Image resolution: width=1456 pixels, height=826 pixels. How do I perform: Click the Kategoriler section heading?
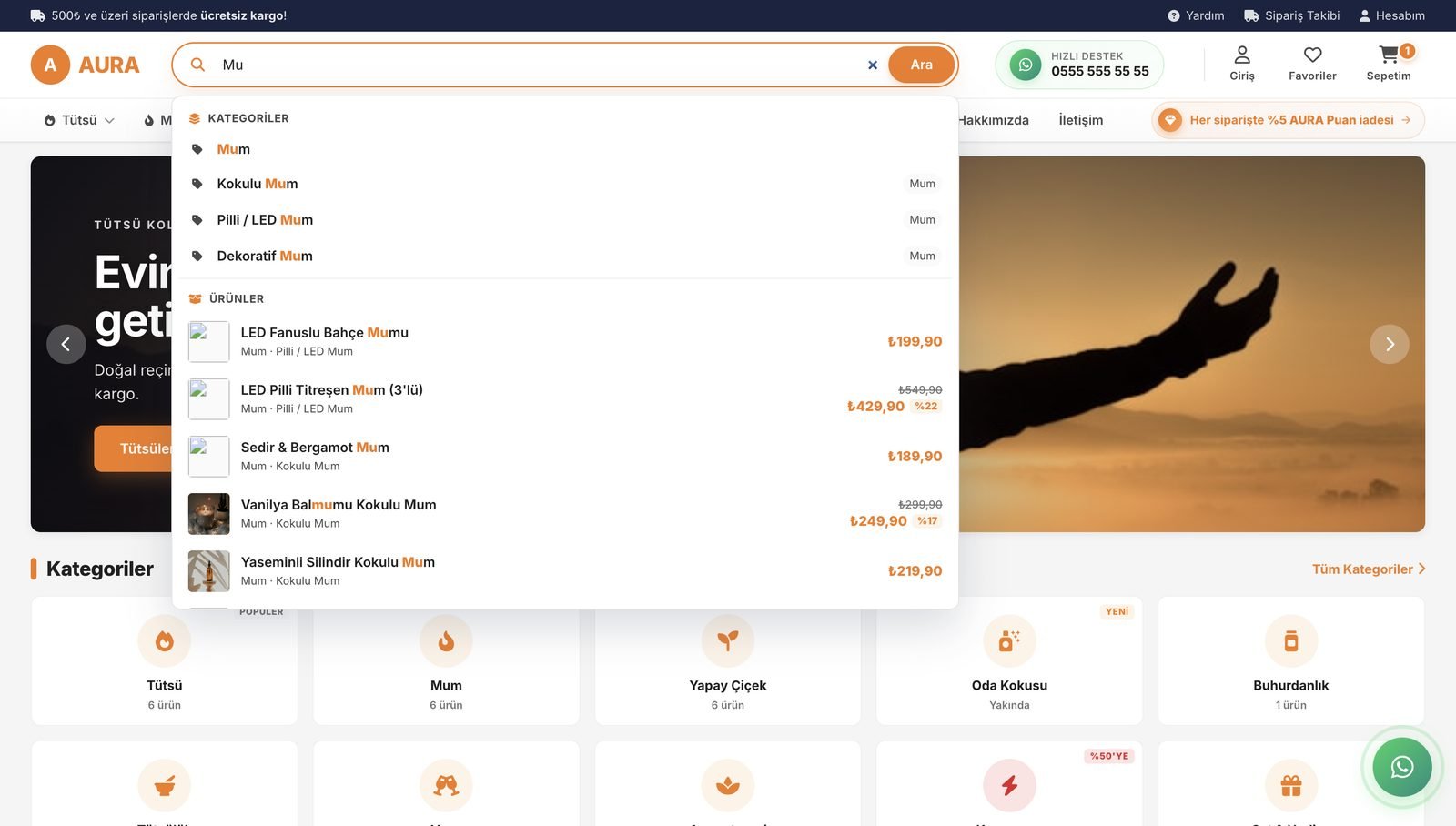click(100, 569)
